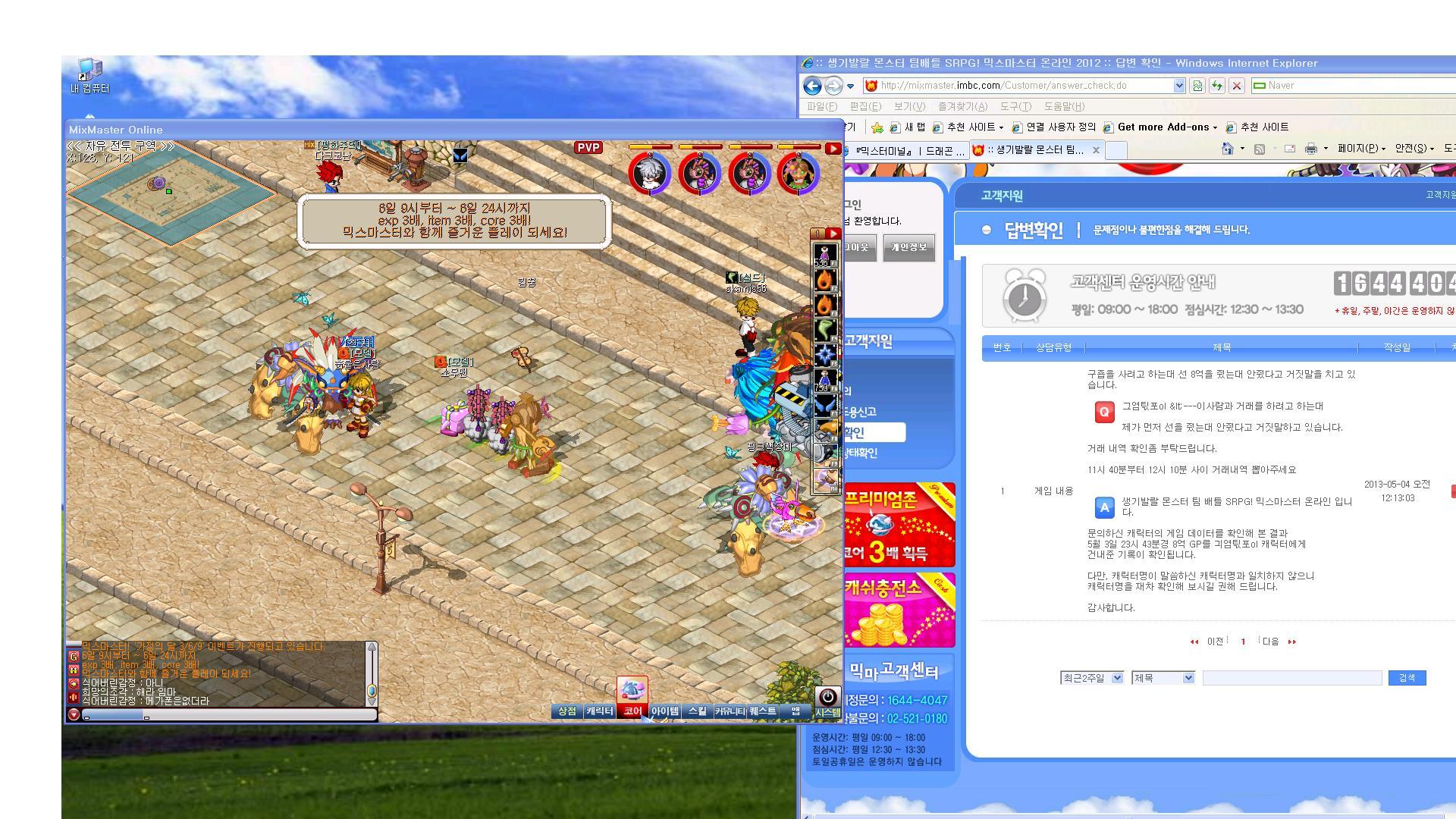Select the megaphone chat channel icon

click(74, 697)
